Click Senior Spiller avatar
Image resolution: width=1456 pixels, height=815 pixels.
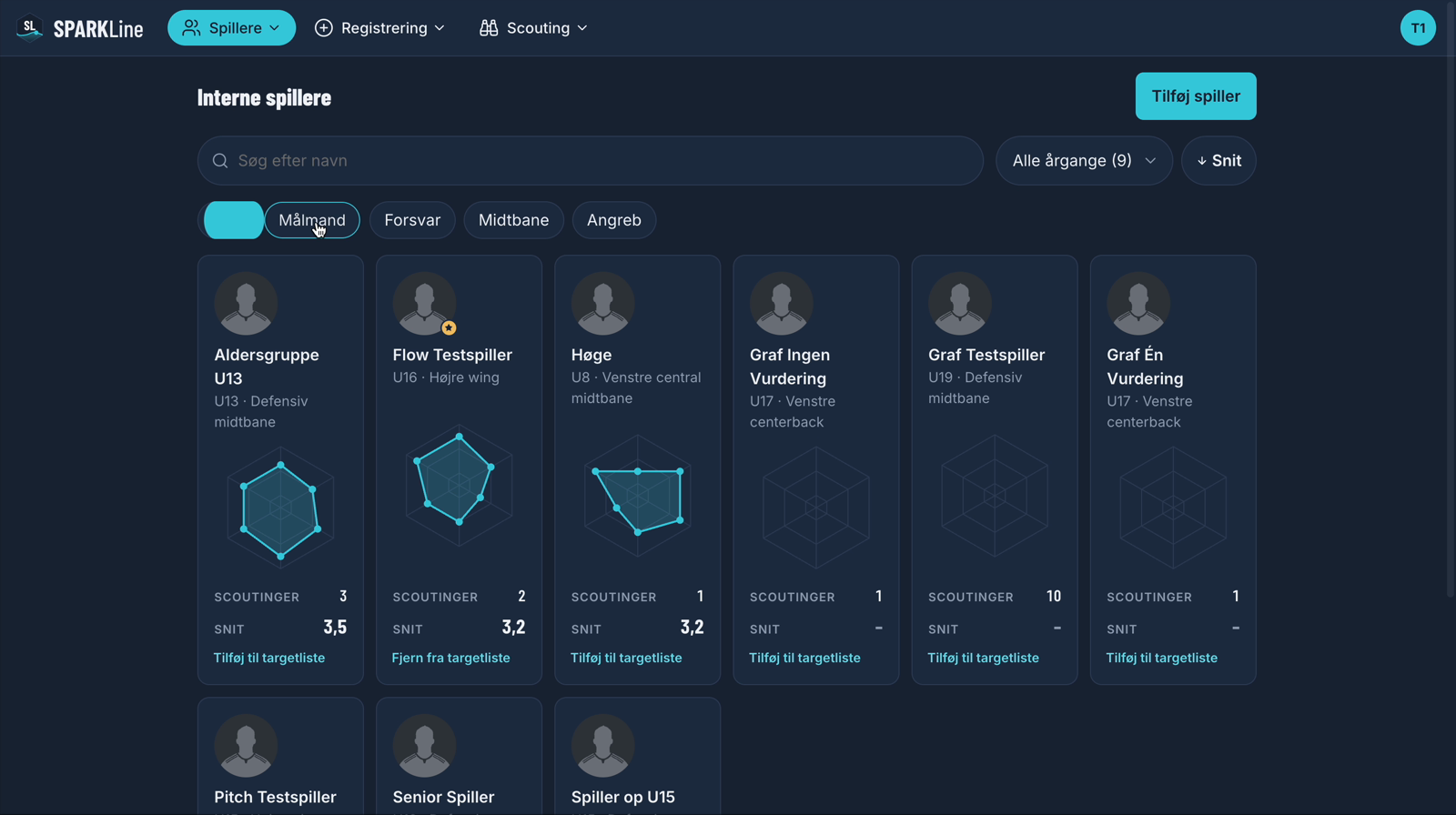424,746
